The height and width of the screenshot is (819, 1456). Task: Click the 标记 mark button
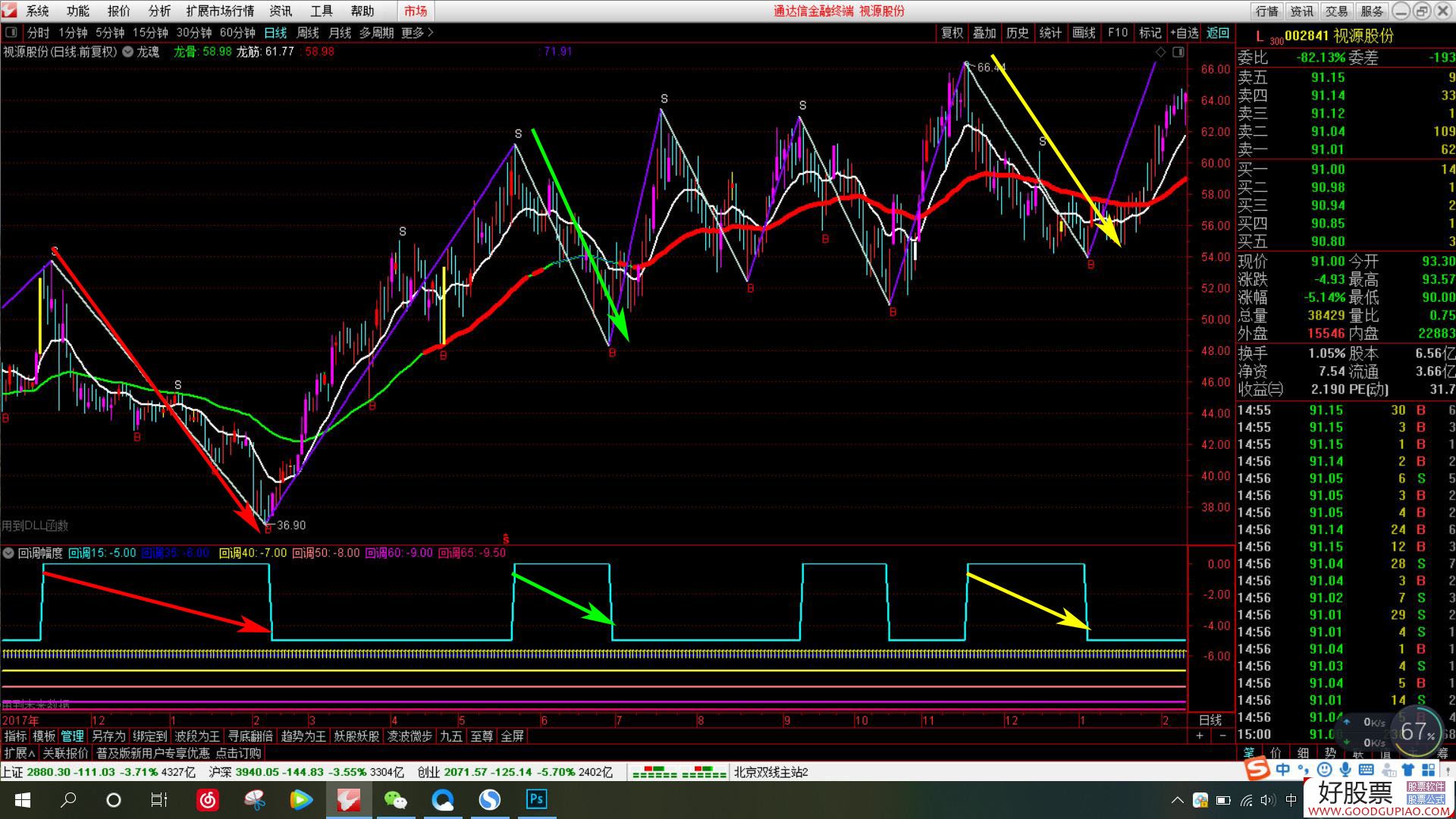point(1150,33)
